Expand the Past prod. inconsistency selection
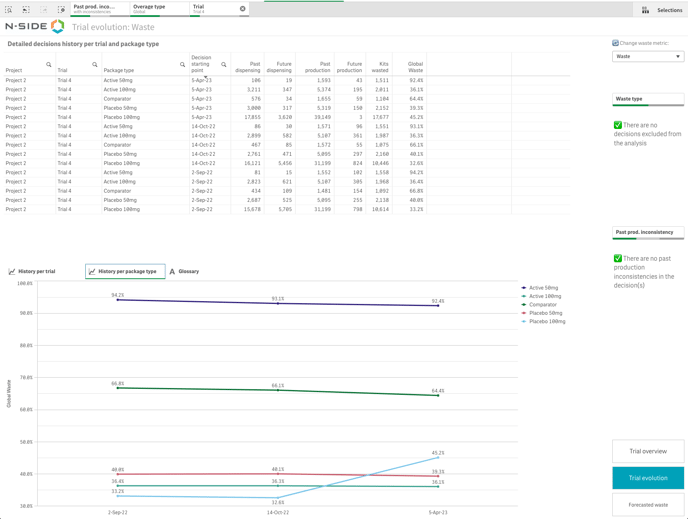Image resolution: width=688 pixels, height=519 pixels. click(98, 9)
